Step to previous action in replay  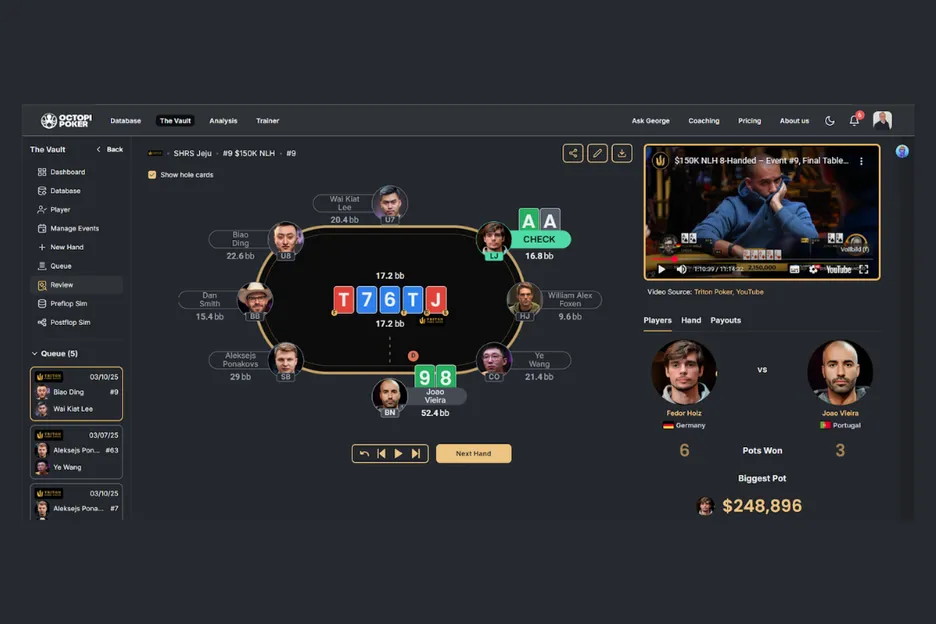coord(381,454)
